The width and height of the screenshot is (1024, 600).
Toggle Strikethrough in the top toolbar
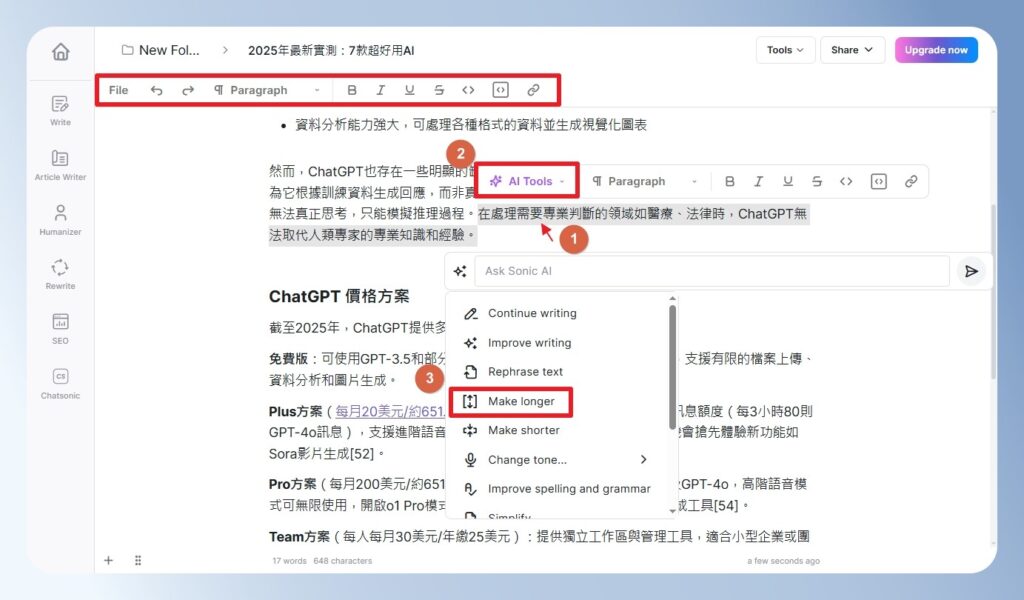pyautogui.click(x=440, y=90)
